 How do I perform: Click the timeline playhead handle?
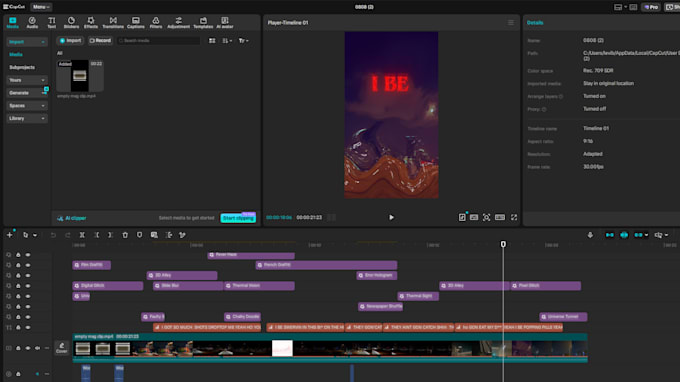tap(503, 245)
